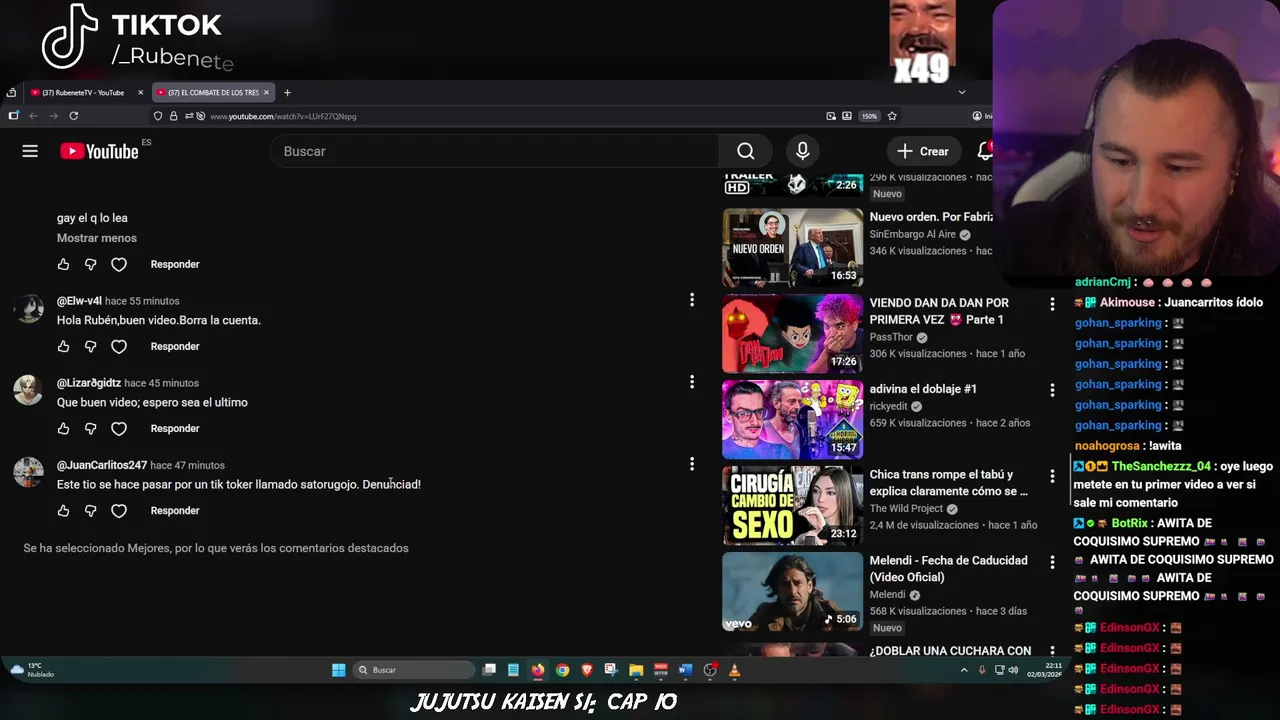1280x720 pixels.
Task: Like @JuanCarlitos247's comment
Action: click(63, 510)
